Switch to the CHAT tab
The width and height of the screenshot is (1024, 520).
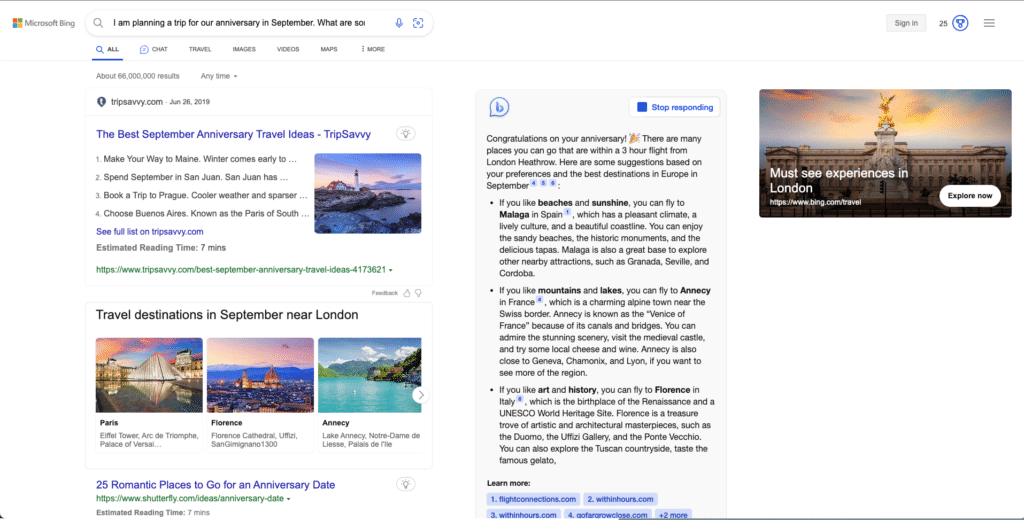click(153, 49)
